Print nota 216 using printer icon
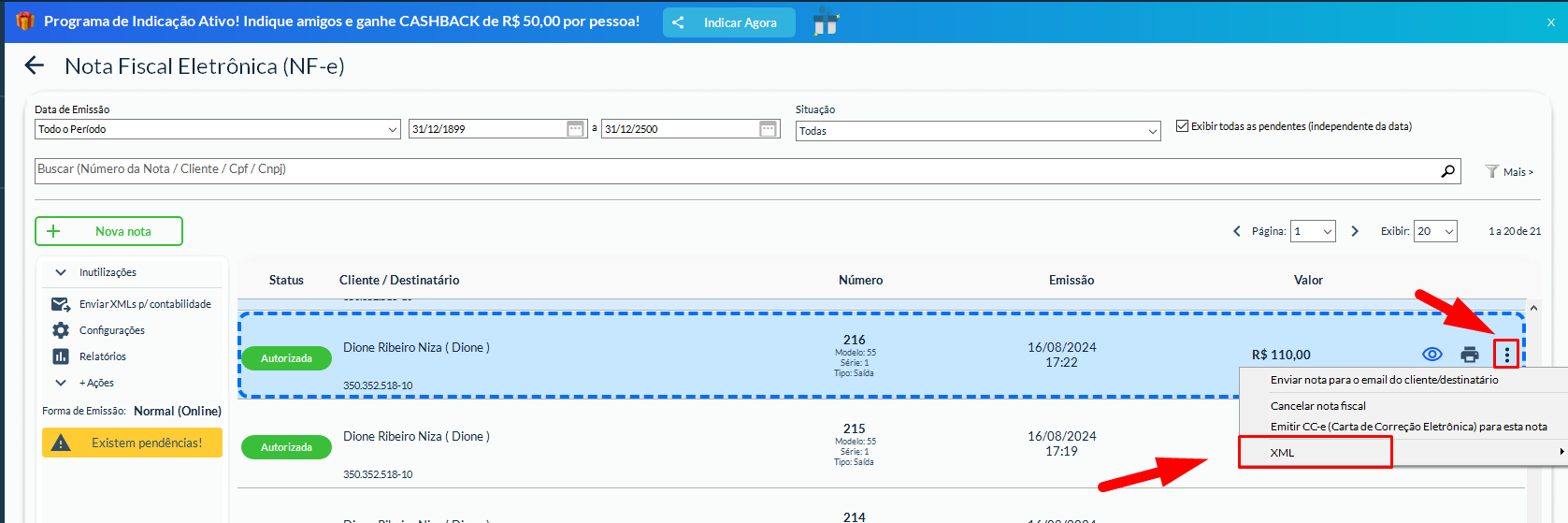Screen dimensions: 1568x523 (1470, 355)
